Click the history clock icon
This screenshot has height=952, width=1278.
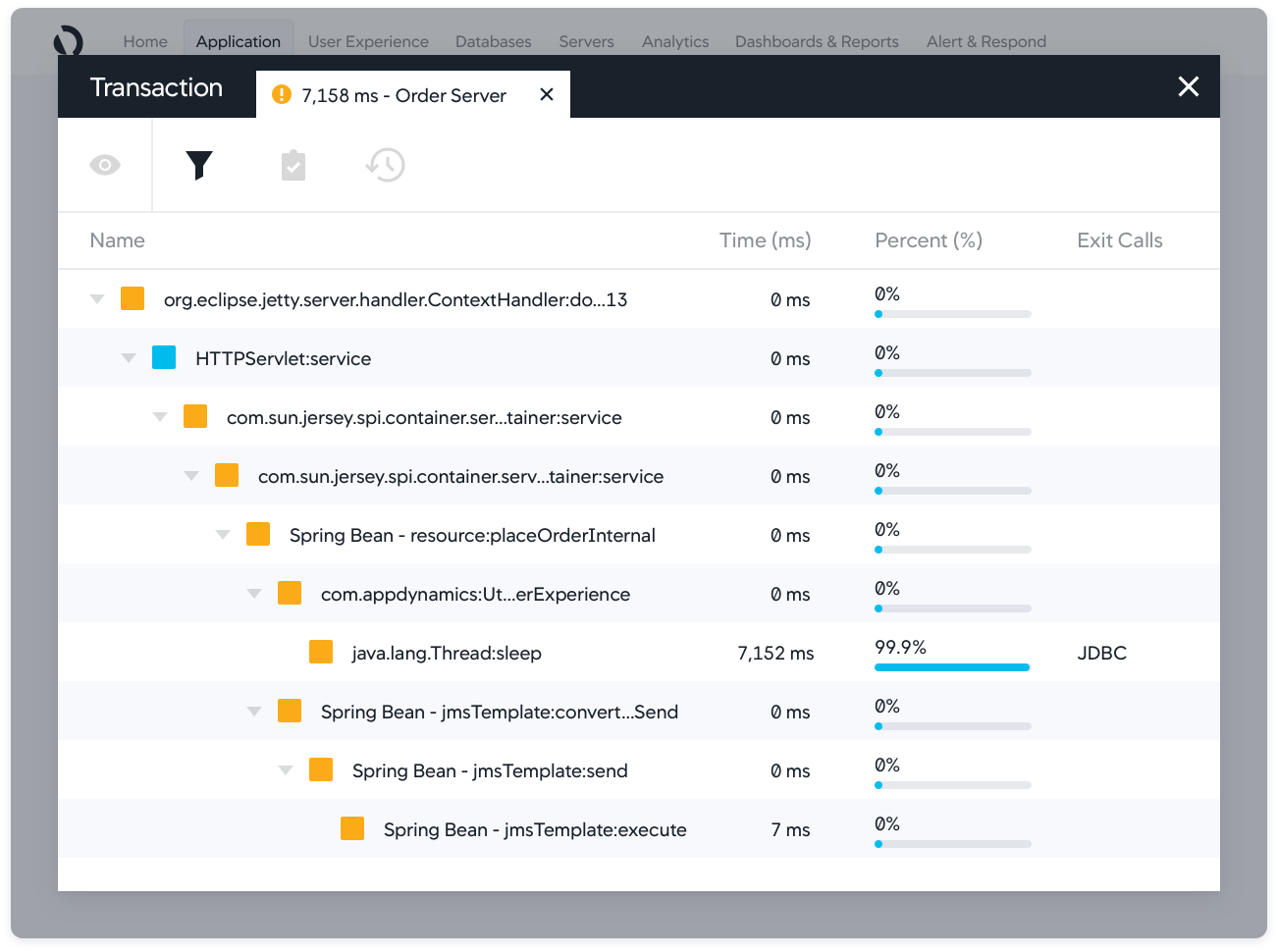click(x=386, y=165)
